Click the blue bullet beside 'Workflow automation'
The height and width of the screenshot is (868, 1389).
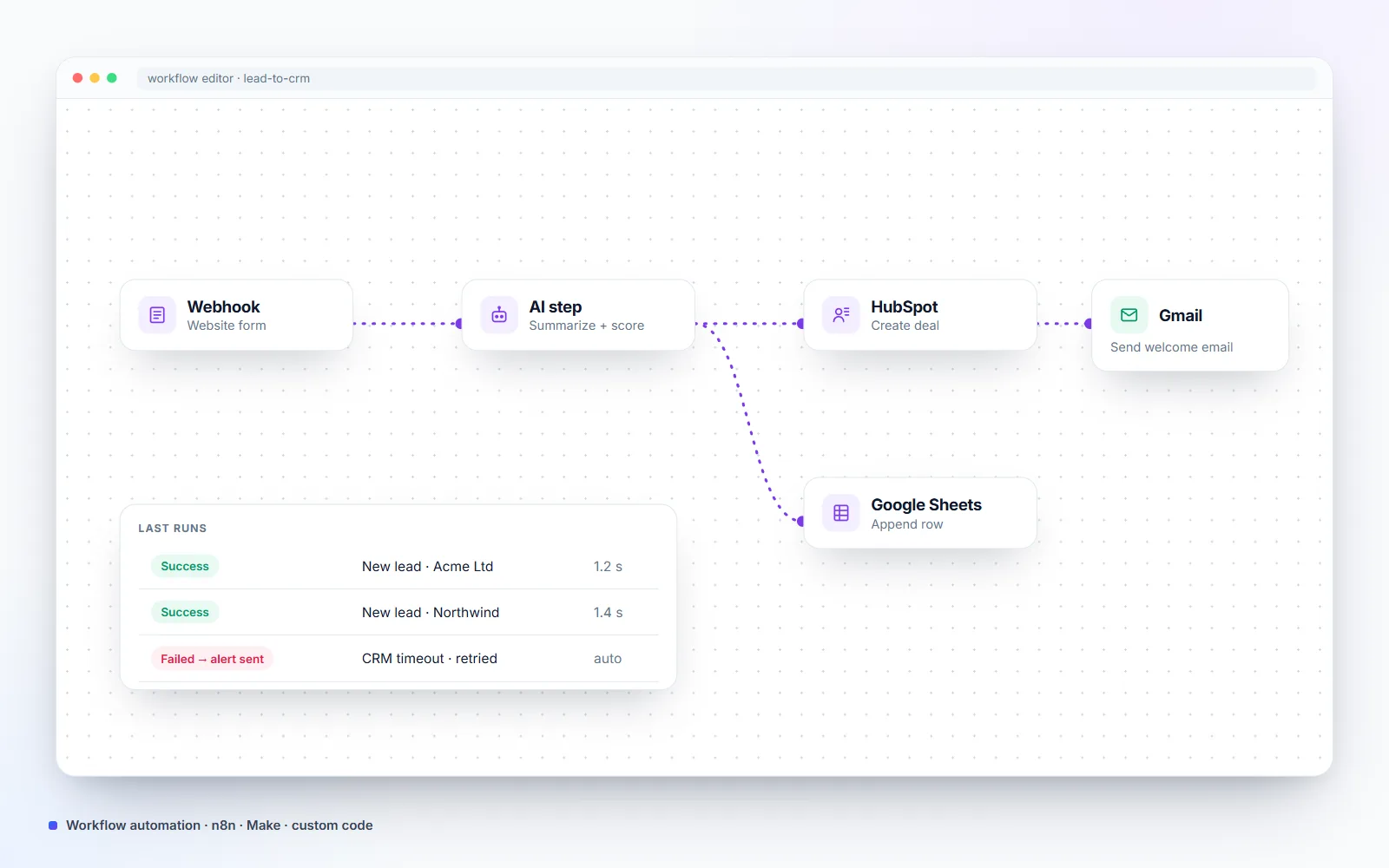(53, 825)
